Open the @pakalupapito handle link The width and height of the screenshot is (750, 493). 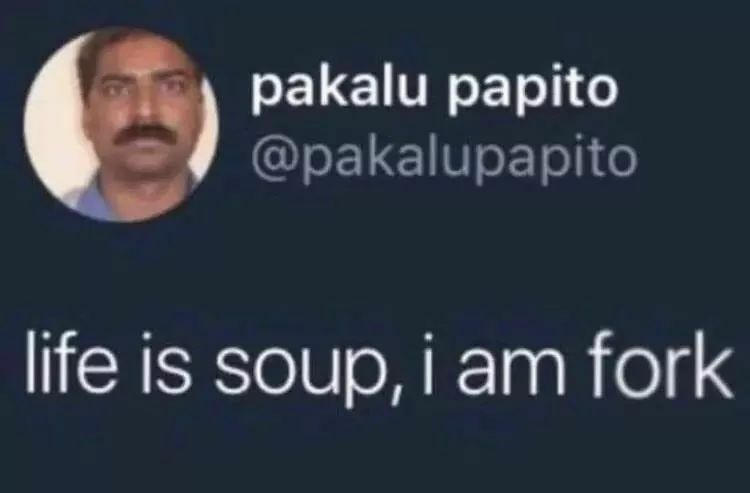point(444,160)
